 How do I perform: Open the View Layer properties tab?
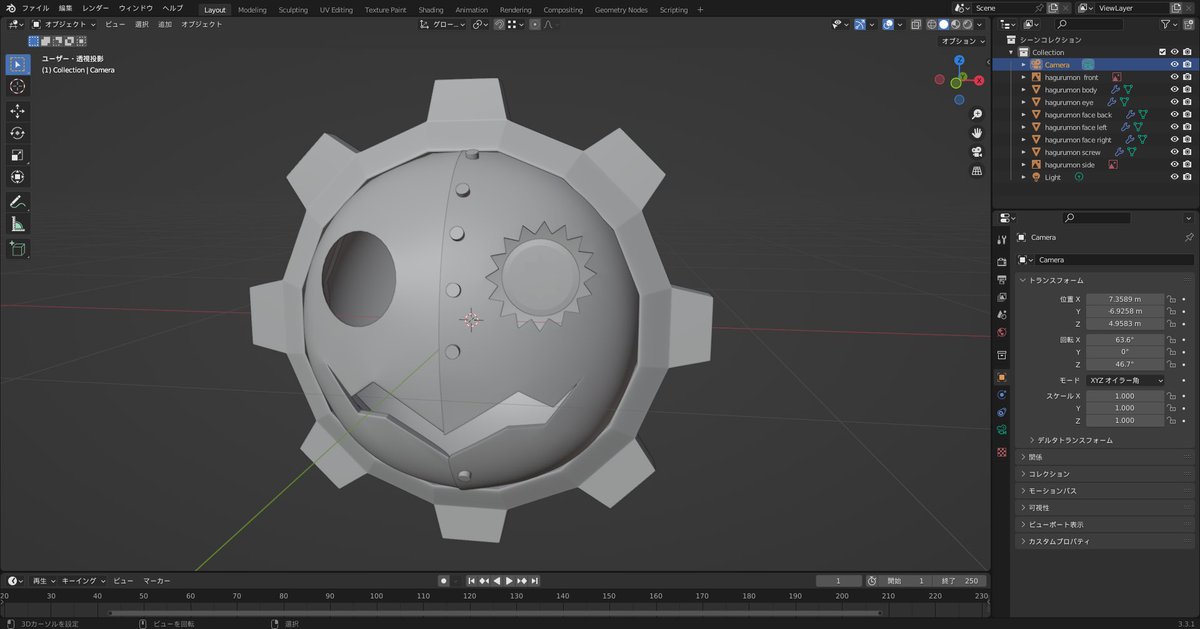click(1002, 297)
